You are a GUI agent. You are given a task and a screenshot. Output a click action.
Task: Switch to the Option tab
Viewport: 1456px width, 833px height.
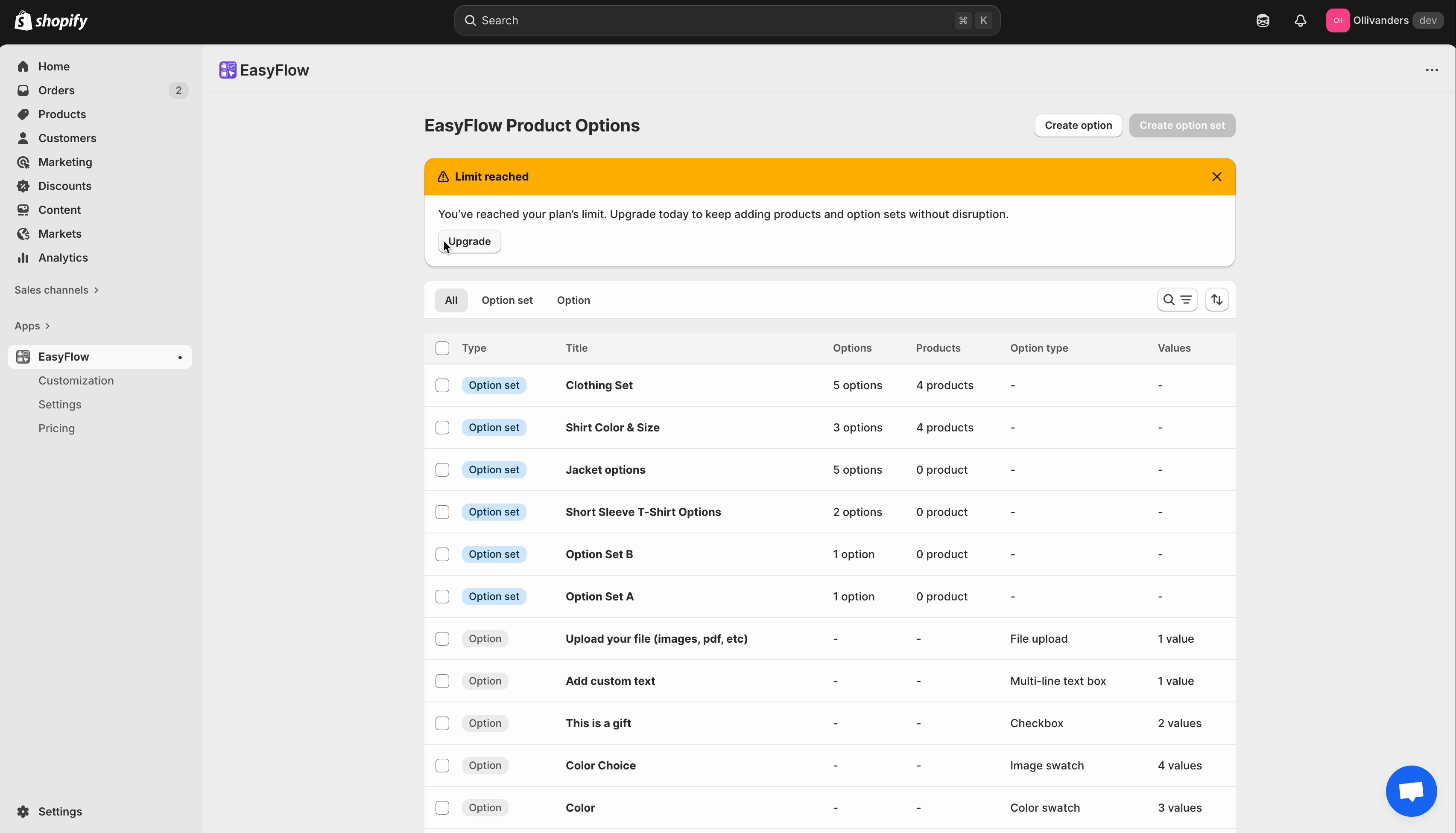[573, 300]
